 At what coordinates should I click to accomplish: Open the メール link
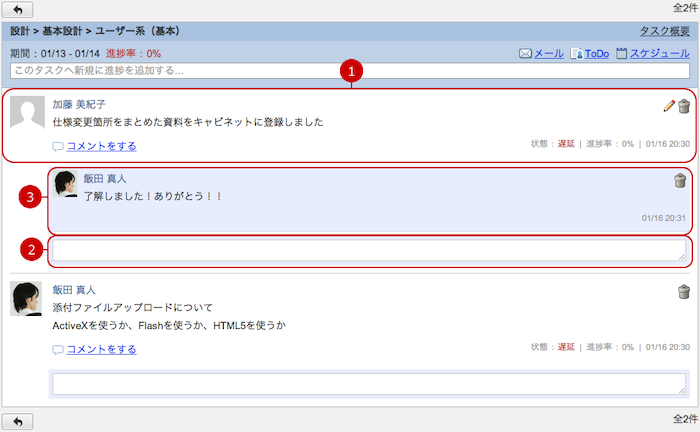coord(549,54)
